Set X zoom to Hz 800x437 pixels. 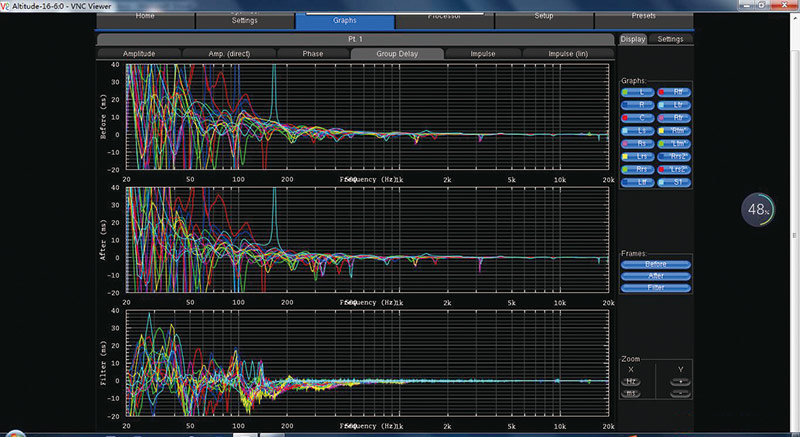[x=631, y=381]
